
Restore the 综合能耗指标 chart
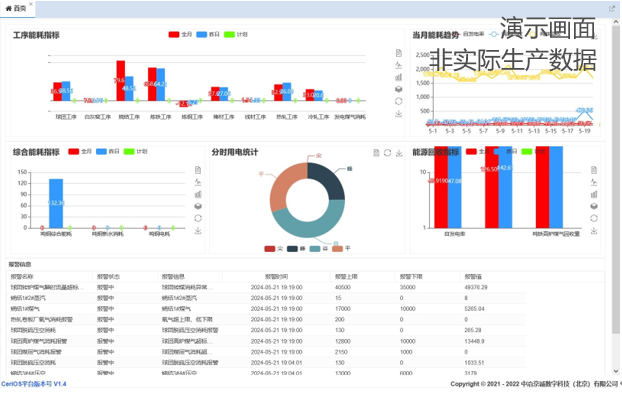pyautogui.click(x=198, y=218)
